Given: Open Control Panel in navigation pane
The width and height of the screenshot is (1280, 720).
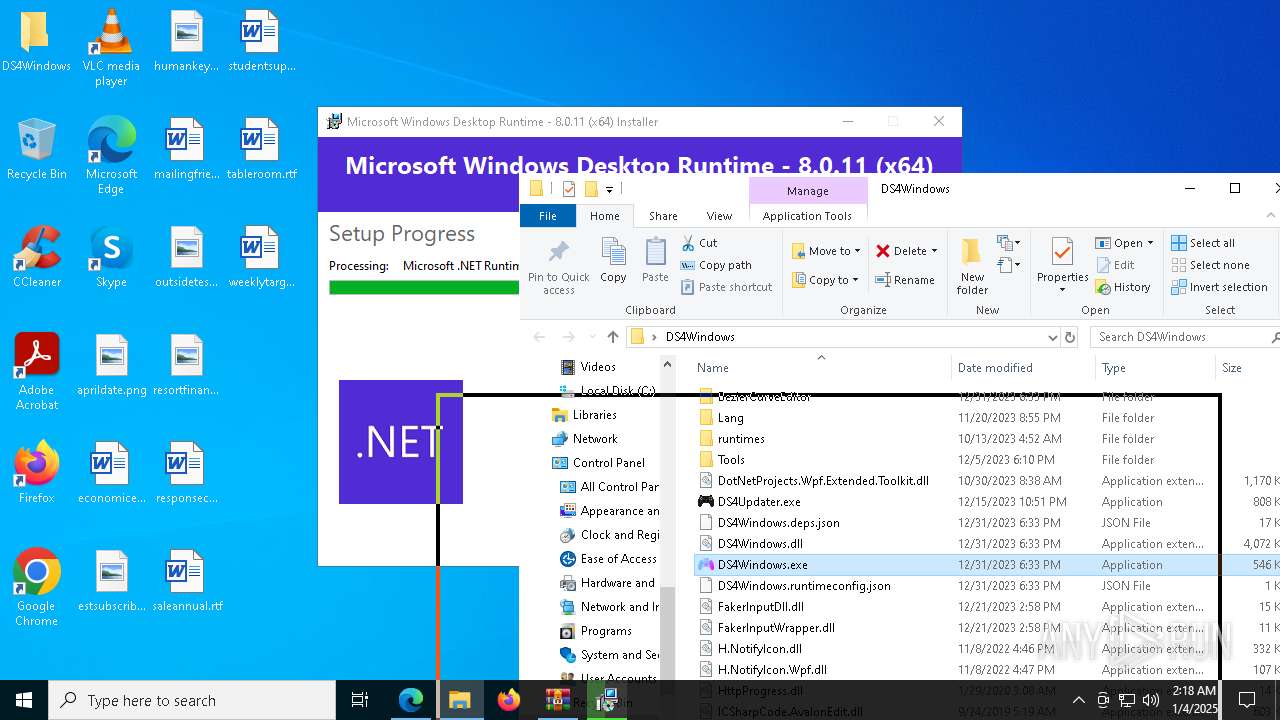Looking at the screenshot, I should tap(608, 463).
